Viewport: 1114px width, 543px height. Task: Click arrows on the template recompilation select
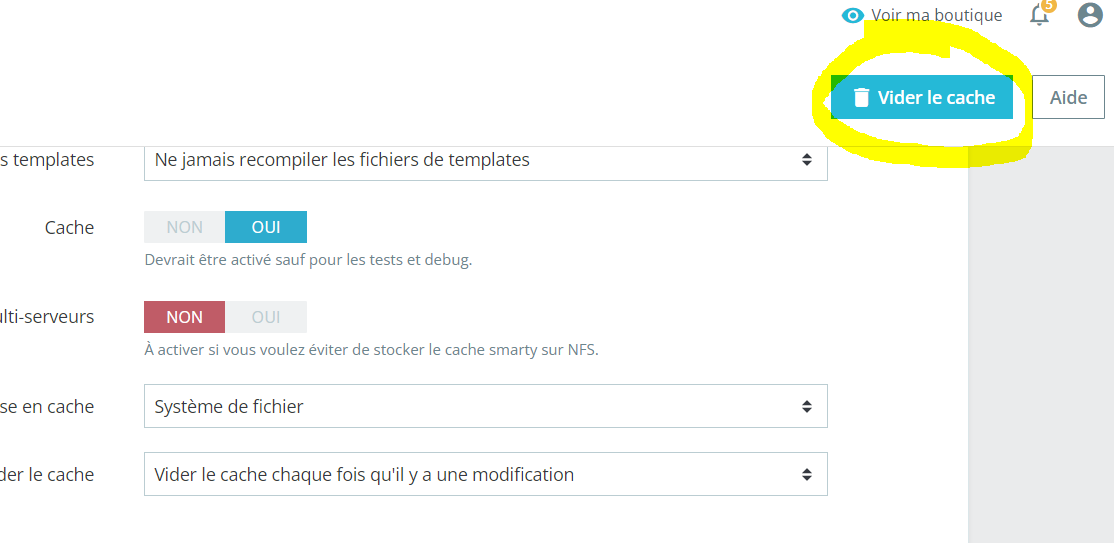coord(806,160)
